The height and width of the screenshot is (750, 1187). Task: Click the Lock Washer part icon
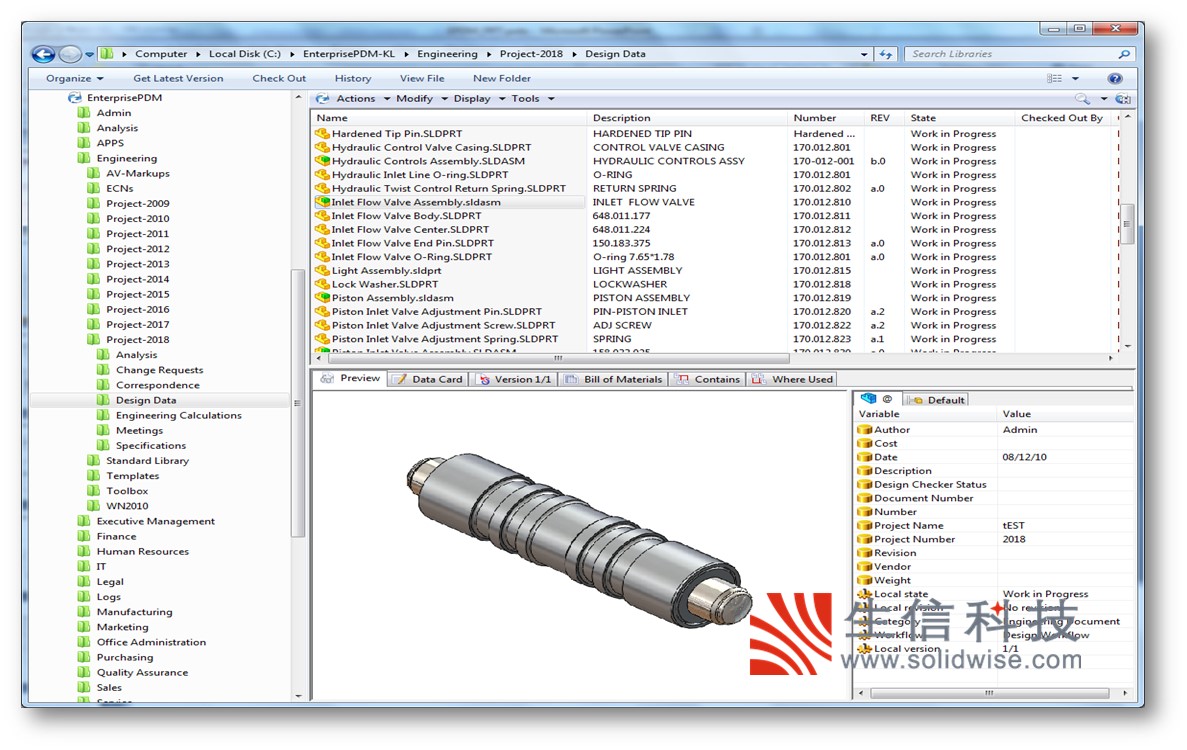tap(322, 285)
